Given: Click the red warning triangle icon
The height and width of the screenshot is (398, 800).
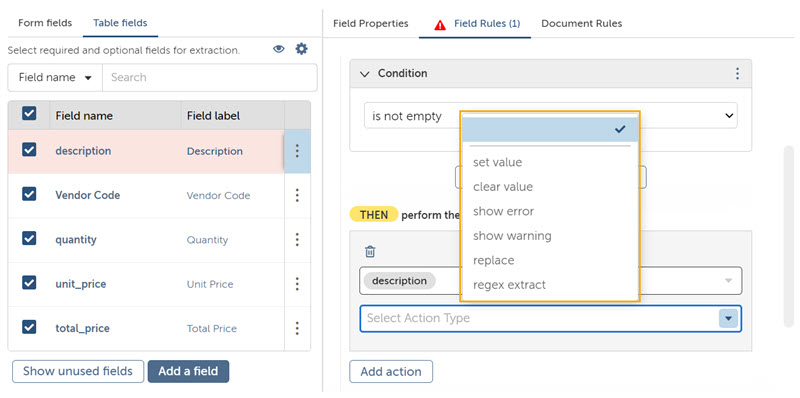Looking at the screenshot, I should (440, 24).
